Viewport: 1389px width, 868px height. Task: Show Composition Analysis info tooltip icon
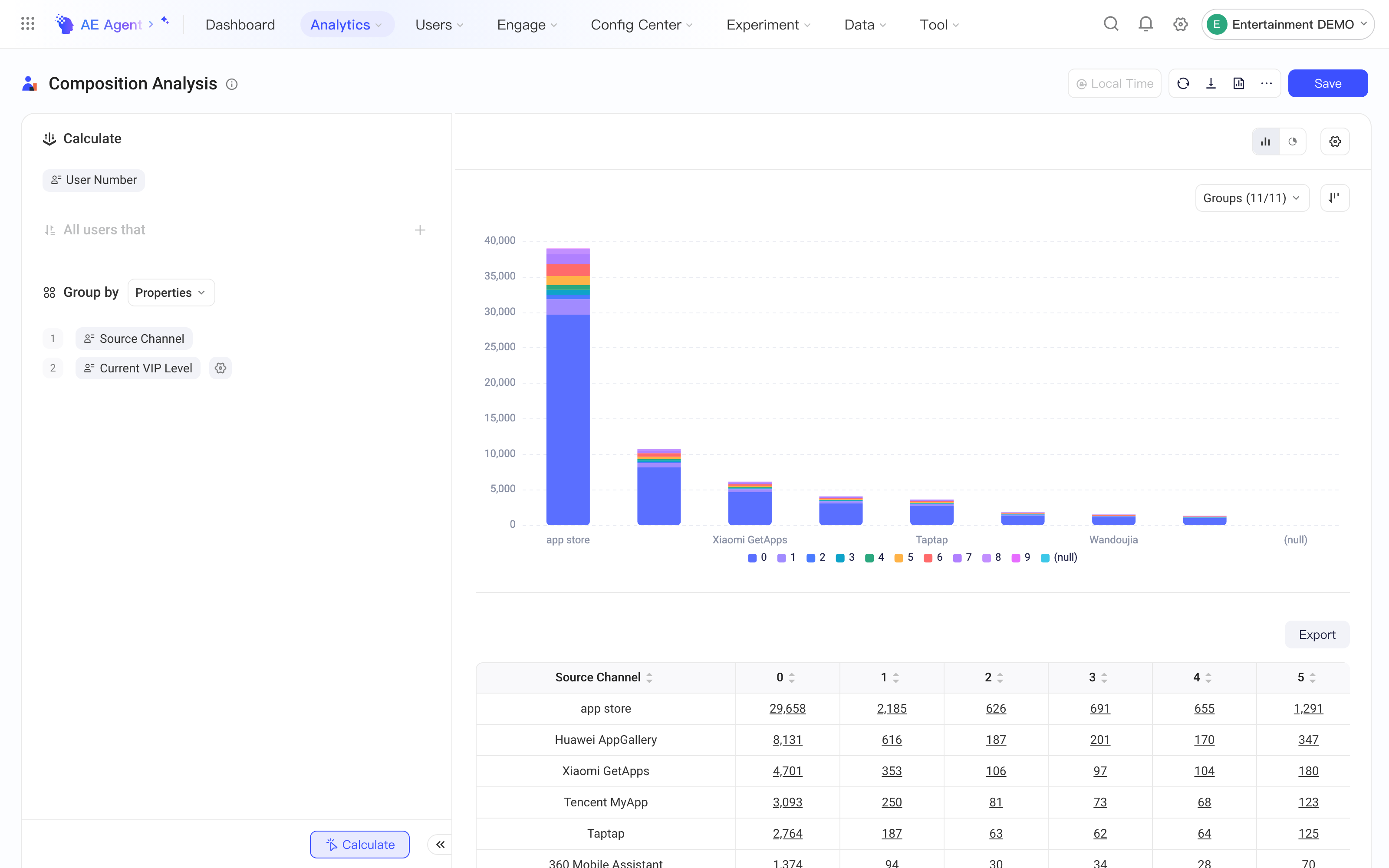(x=232, y=84)
